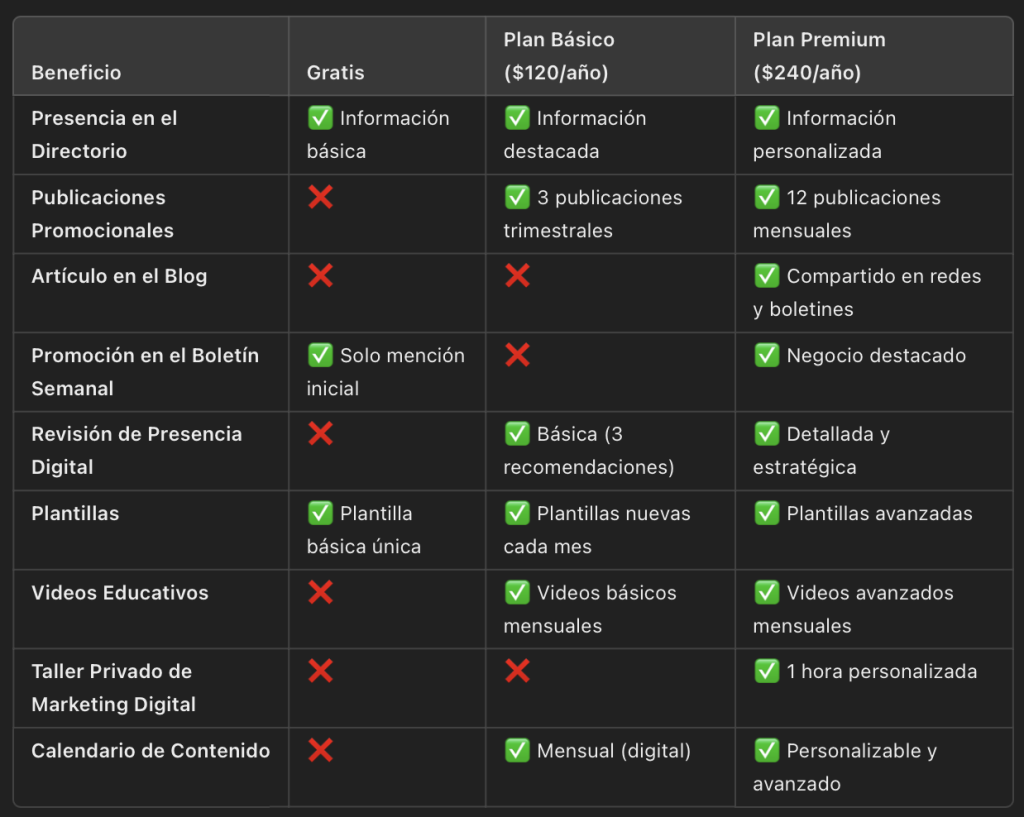Click the "Videos Educativos" row label
This screenshot has height=817, width=1024.
pos(120,593)
